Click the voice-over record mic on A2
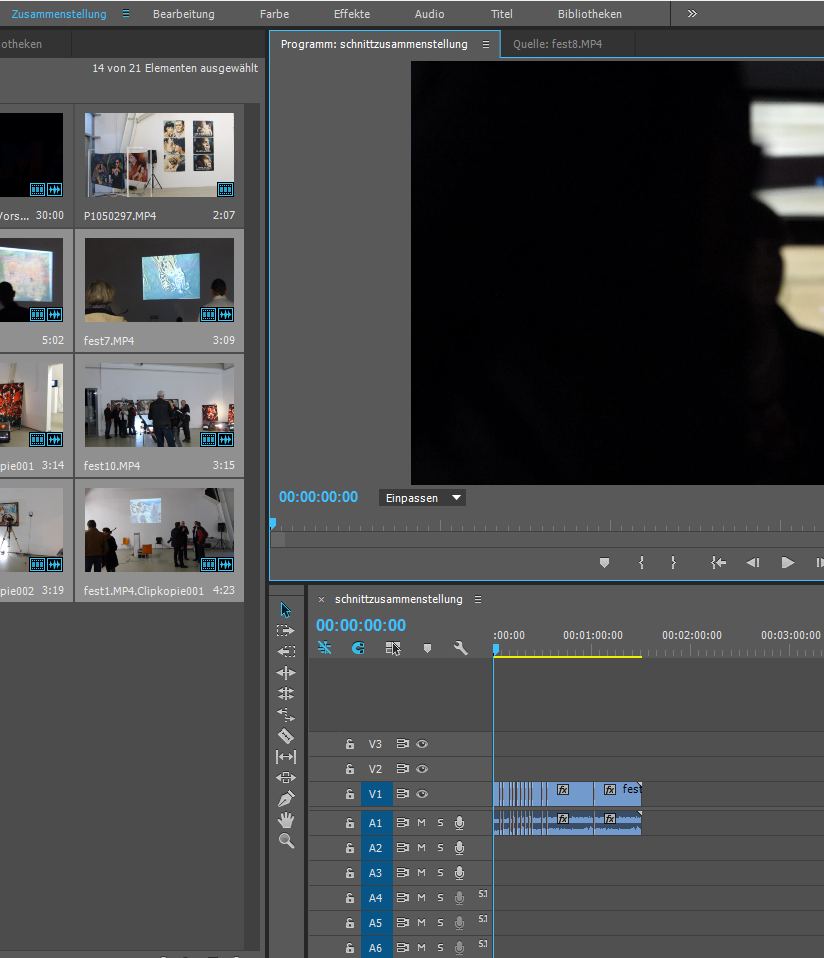Screen dimensions: 824x958 point(459,849)
